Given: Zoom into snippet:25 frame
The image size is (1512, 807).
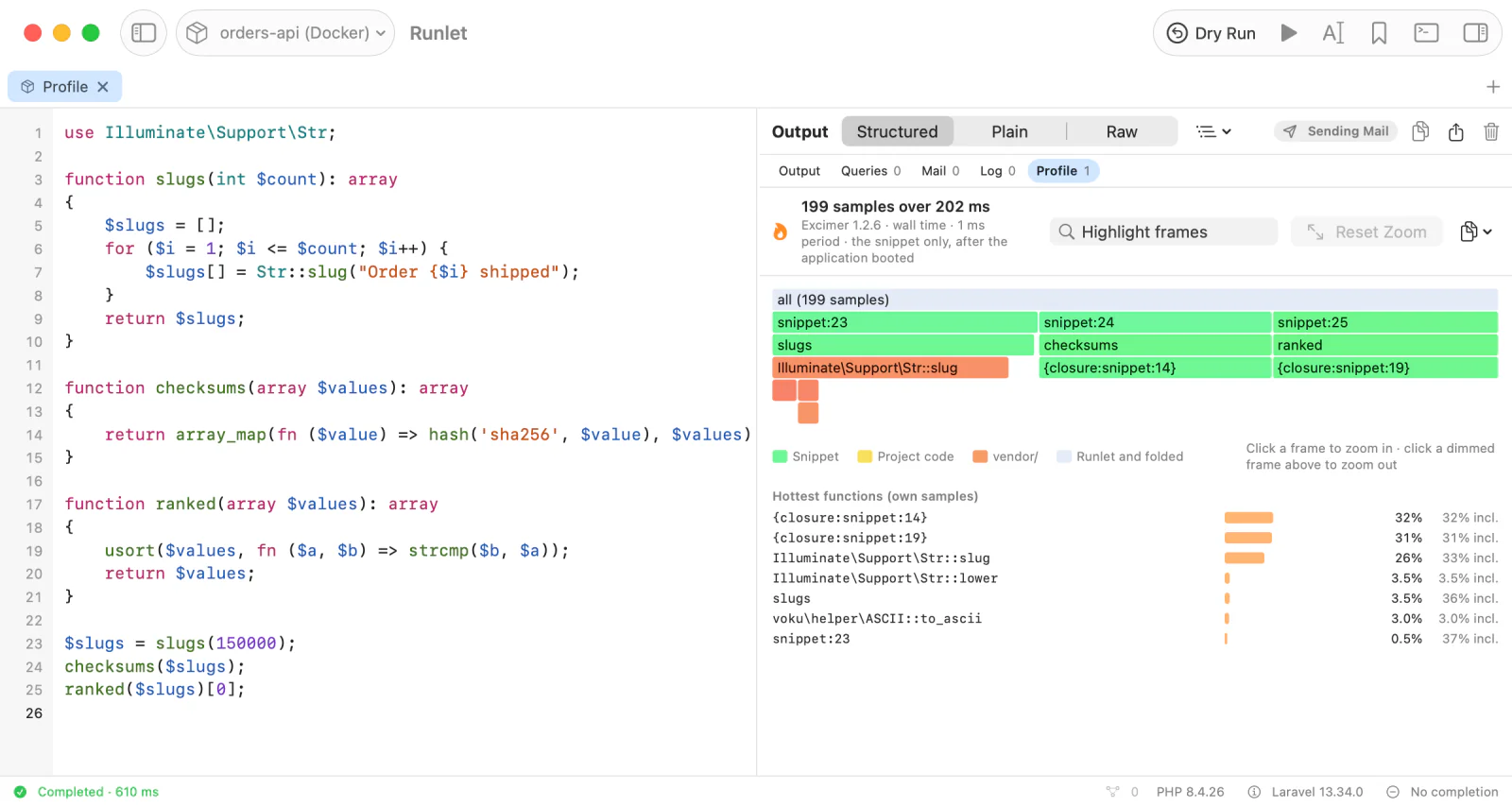Looking at the screenshot, I should [1385, 322].
